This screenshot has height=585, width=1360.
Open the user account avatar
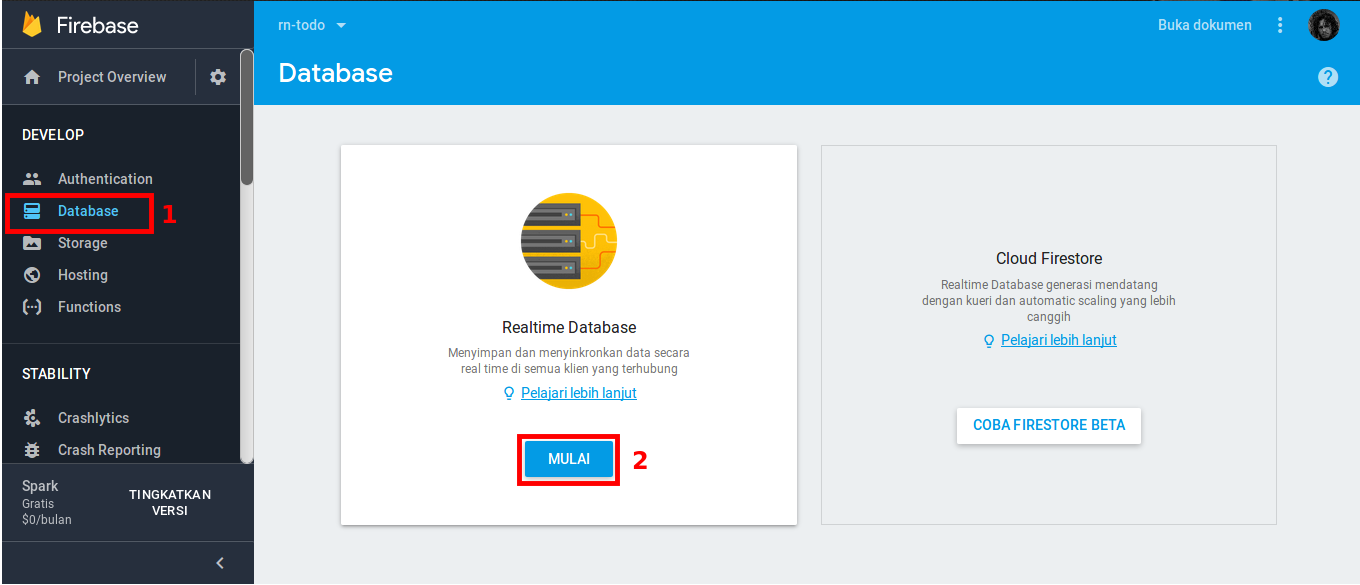coord(1323,25)
